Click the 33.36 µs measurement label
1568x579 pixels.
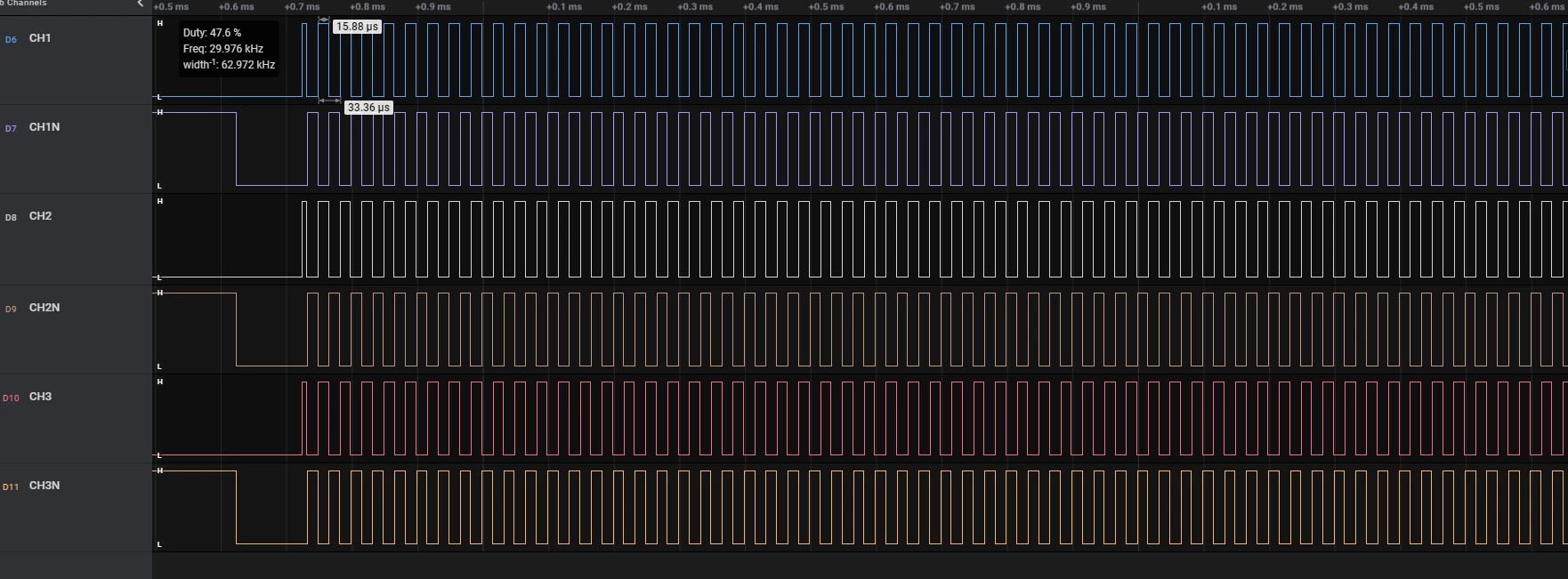pyautogui.click(x=368, y=108)
